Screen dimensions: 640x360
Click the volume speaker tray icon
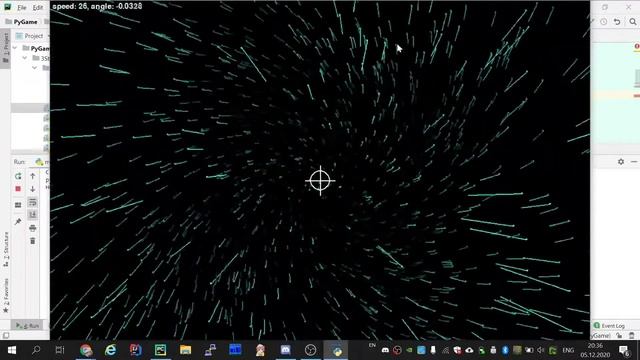click(541, 350)
